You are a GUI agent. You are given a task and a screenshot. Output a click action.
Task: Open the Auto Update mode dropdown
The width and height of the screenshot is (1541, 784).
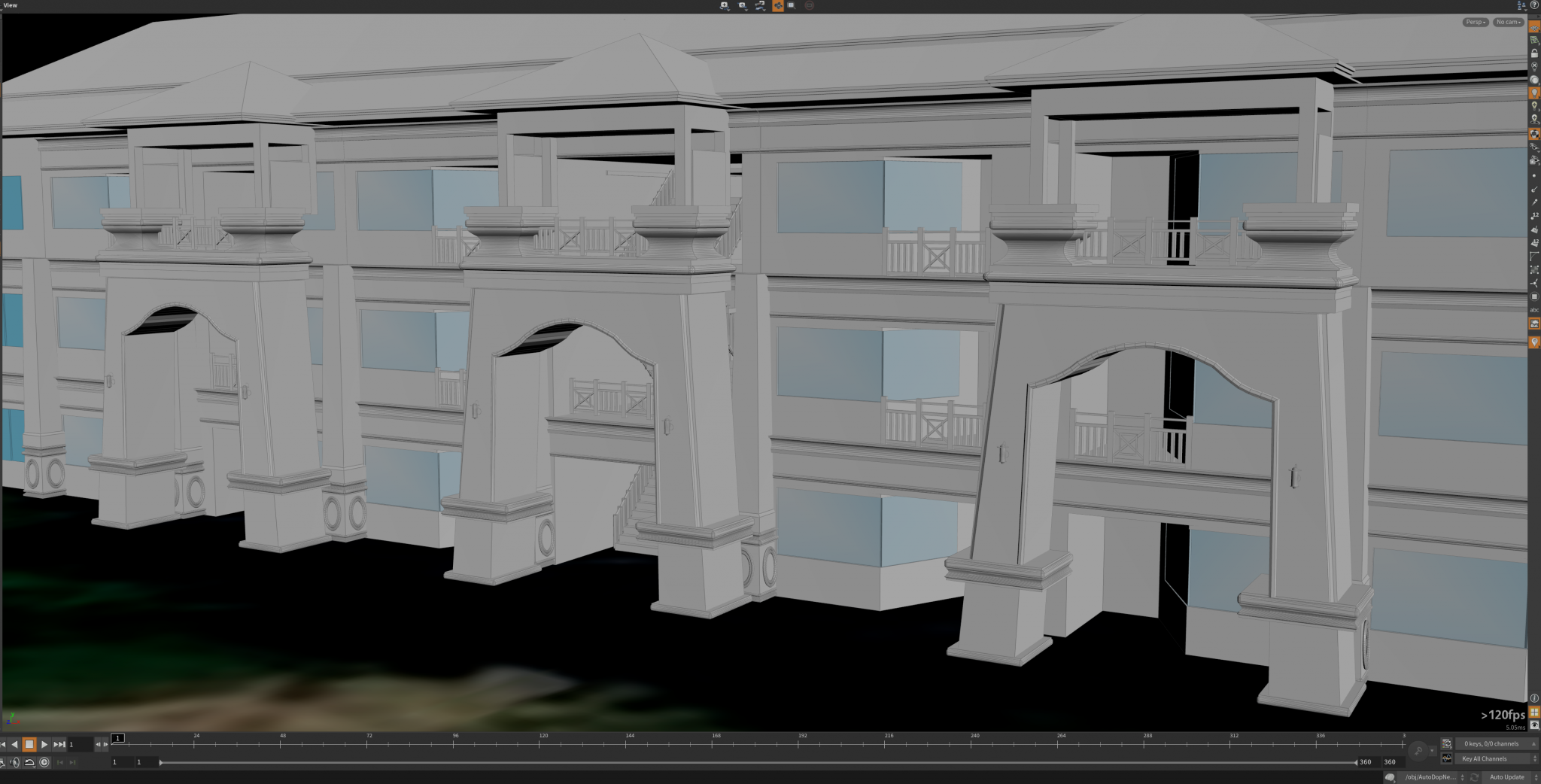pos(1510,777)
